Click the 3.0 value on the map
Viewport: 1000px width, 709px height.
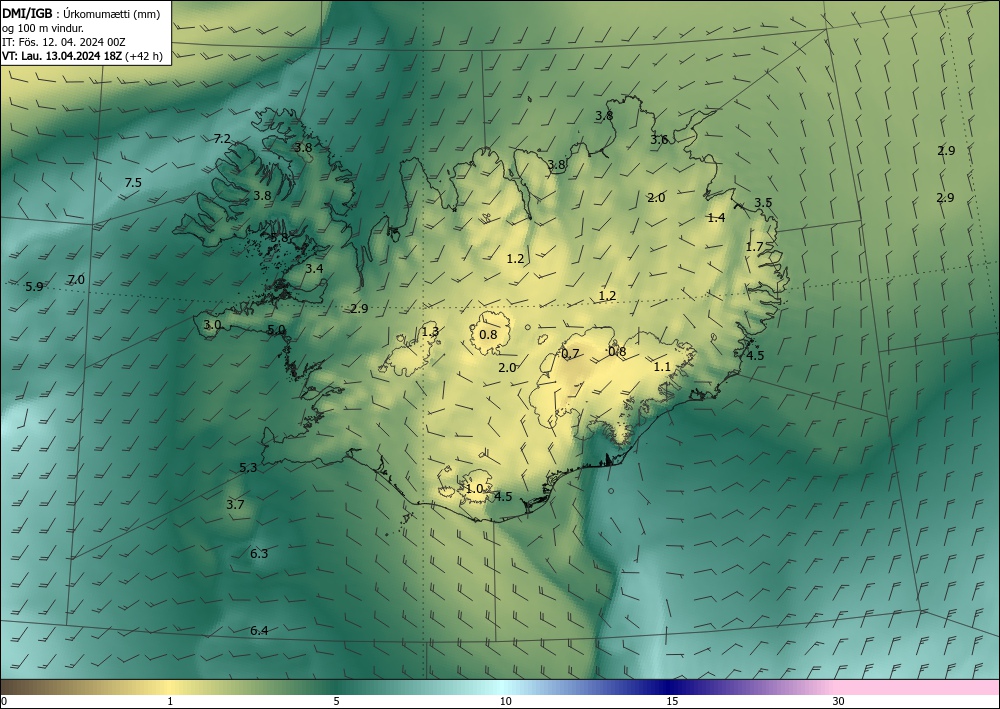(x=212, y=325)
